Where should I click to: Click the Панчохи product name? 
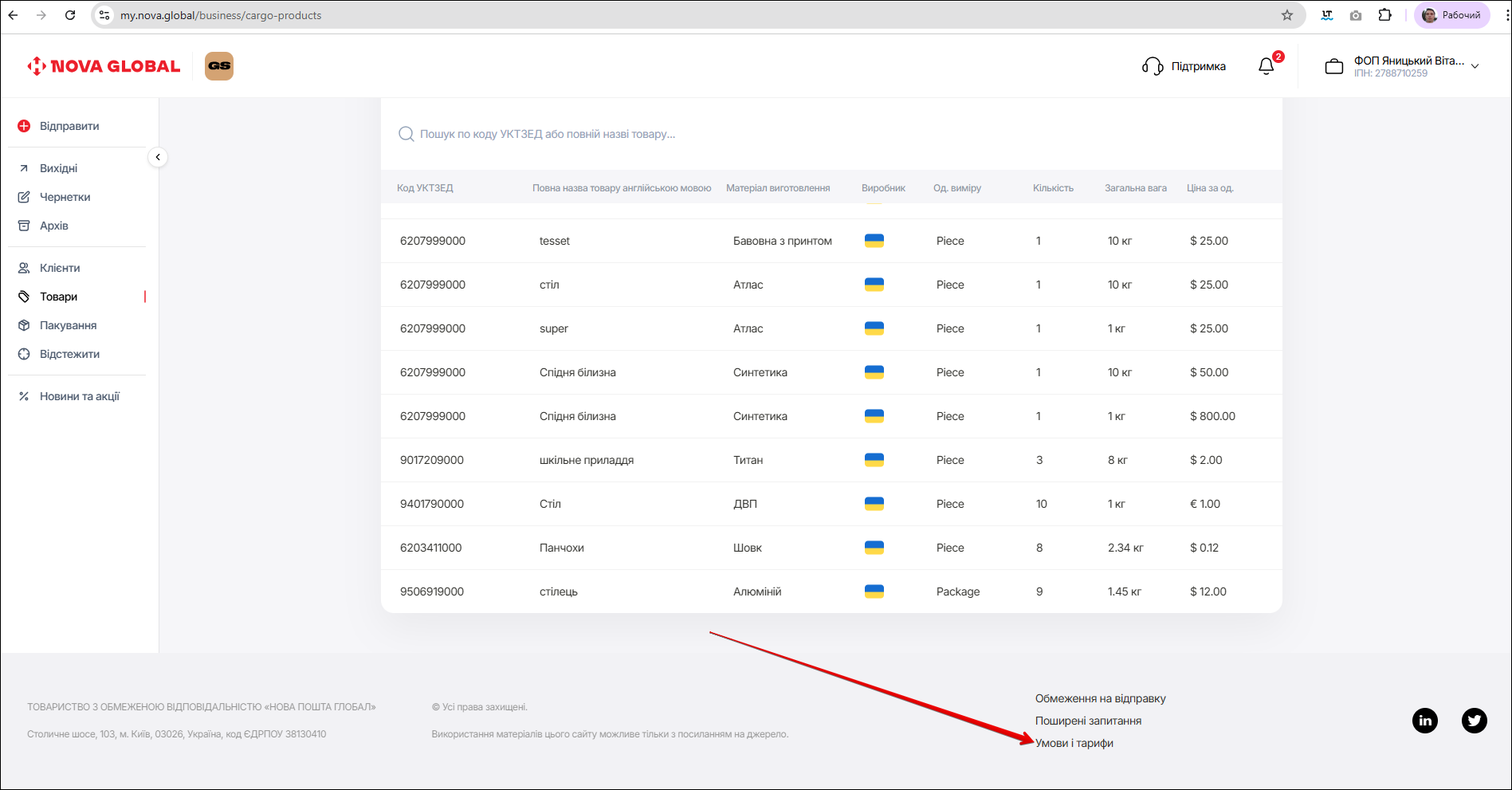coord(562,548)
